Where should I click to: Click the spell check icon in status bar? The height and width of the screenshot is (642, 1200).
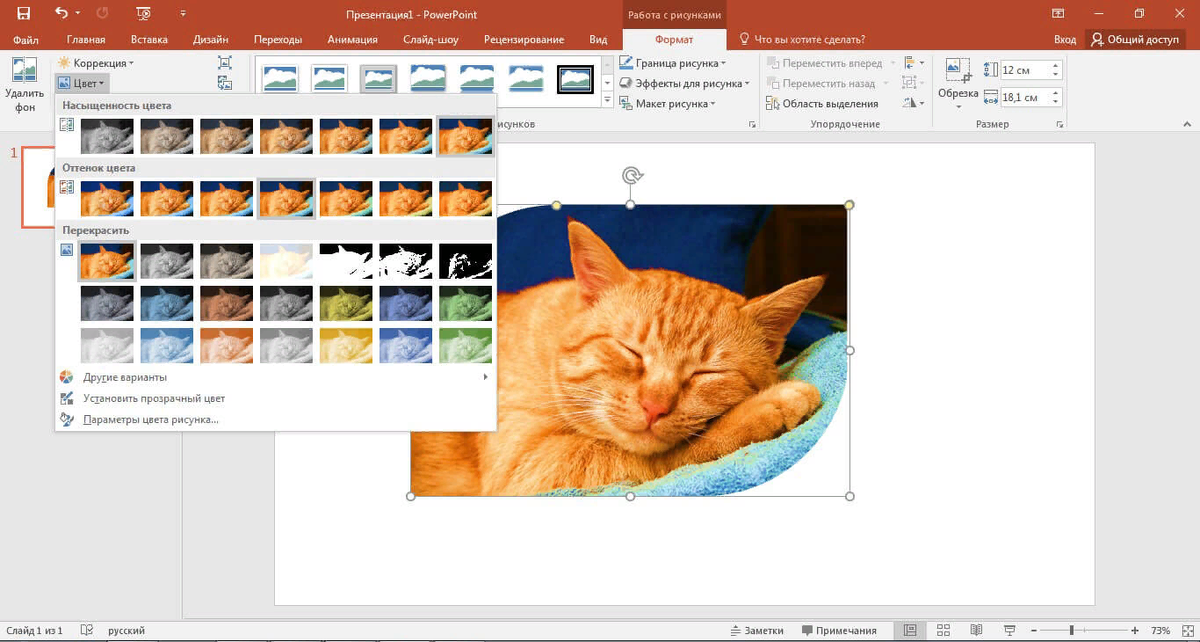click(87, 630)
